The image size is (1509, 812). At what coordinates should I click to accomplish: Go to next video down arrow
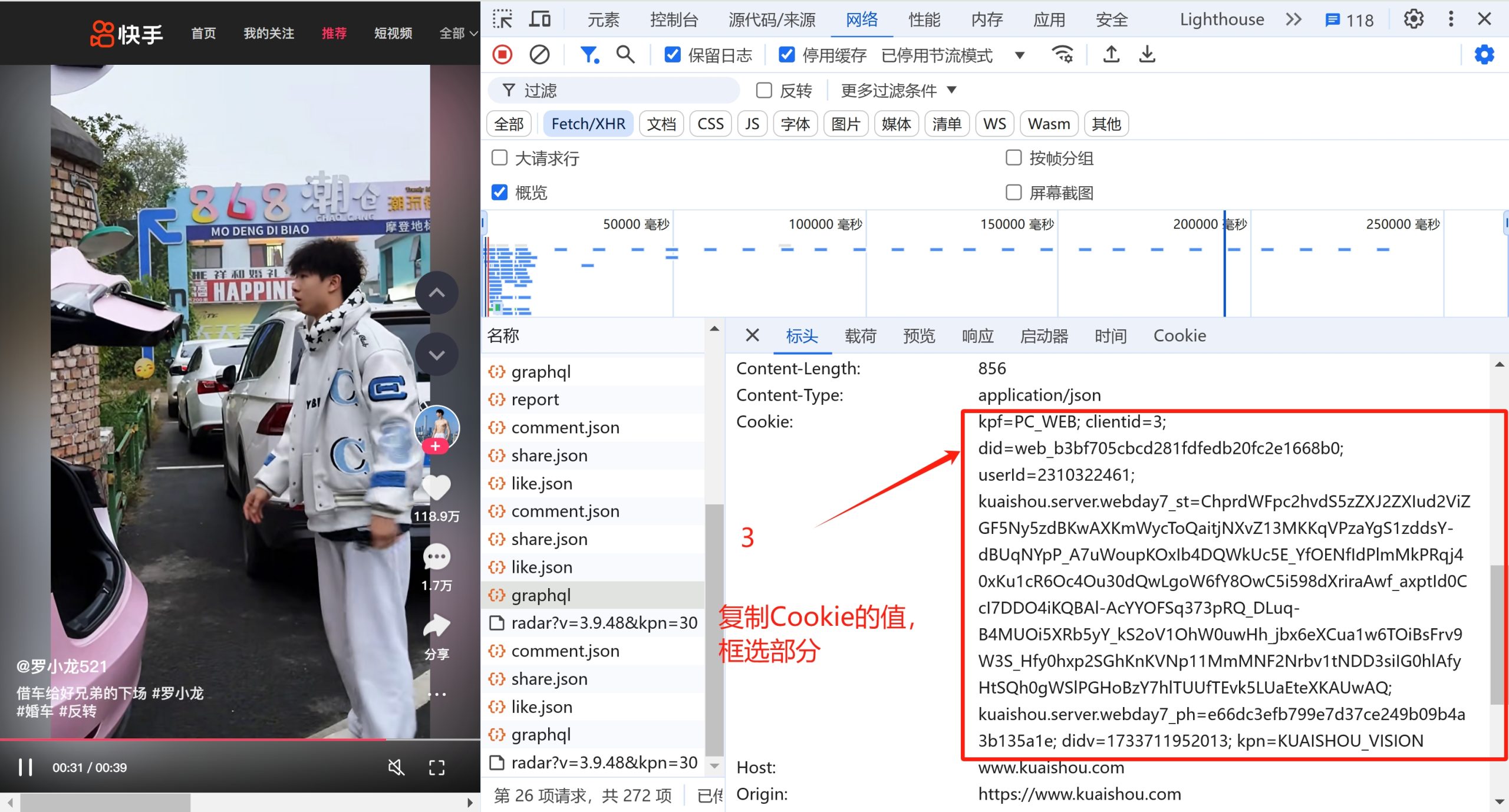pyautogui.click(x=436, y=355)
